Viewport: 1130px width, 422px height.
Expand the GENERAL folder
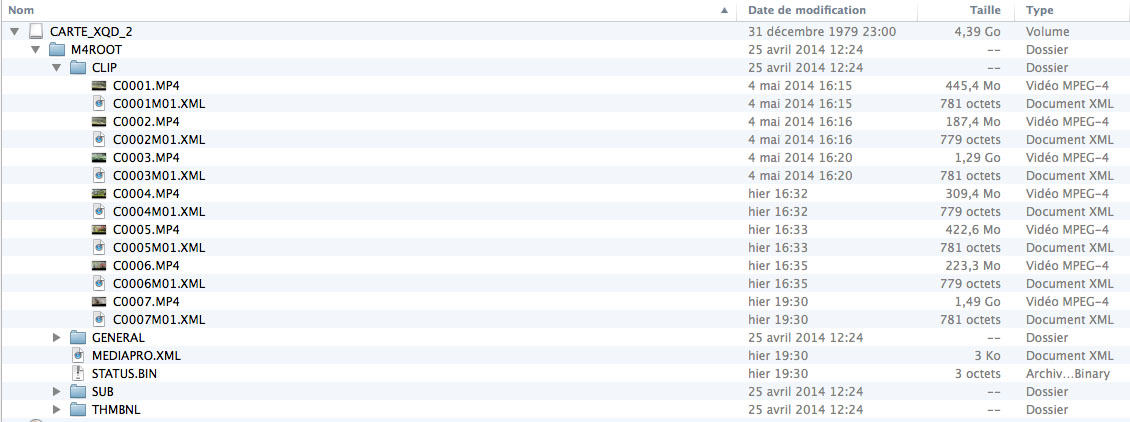57,337
